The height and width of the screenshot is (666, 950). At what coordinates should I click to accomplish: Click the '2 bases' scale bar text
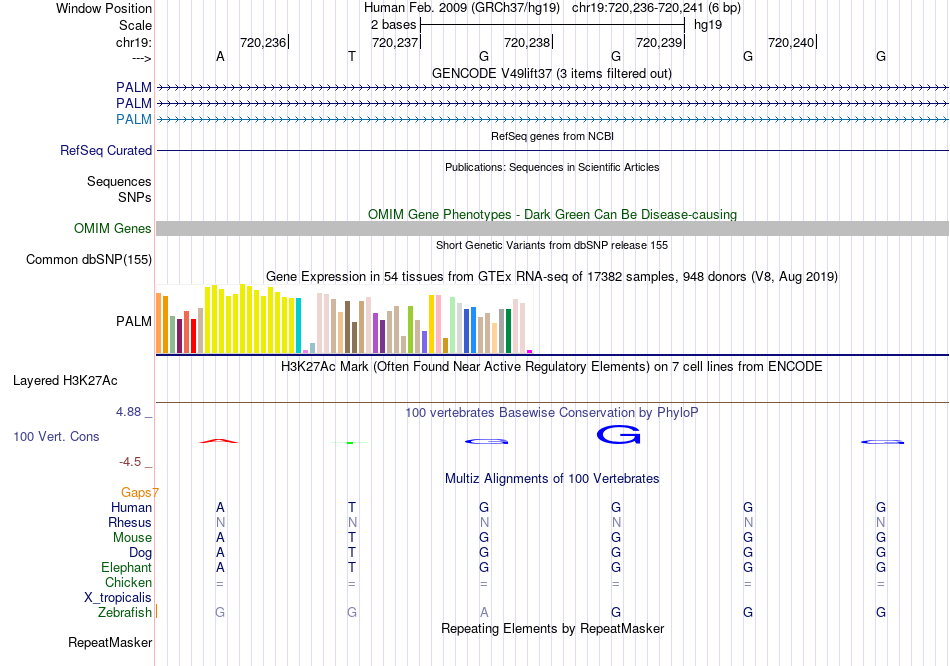[x=394, y=25]
